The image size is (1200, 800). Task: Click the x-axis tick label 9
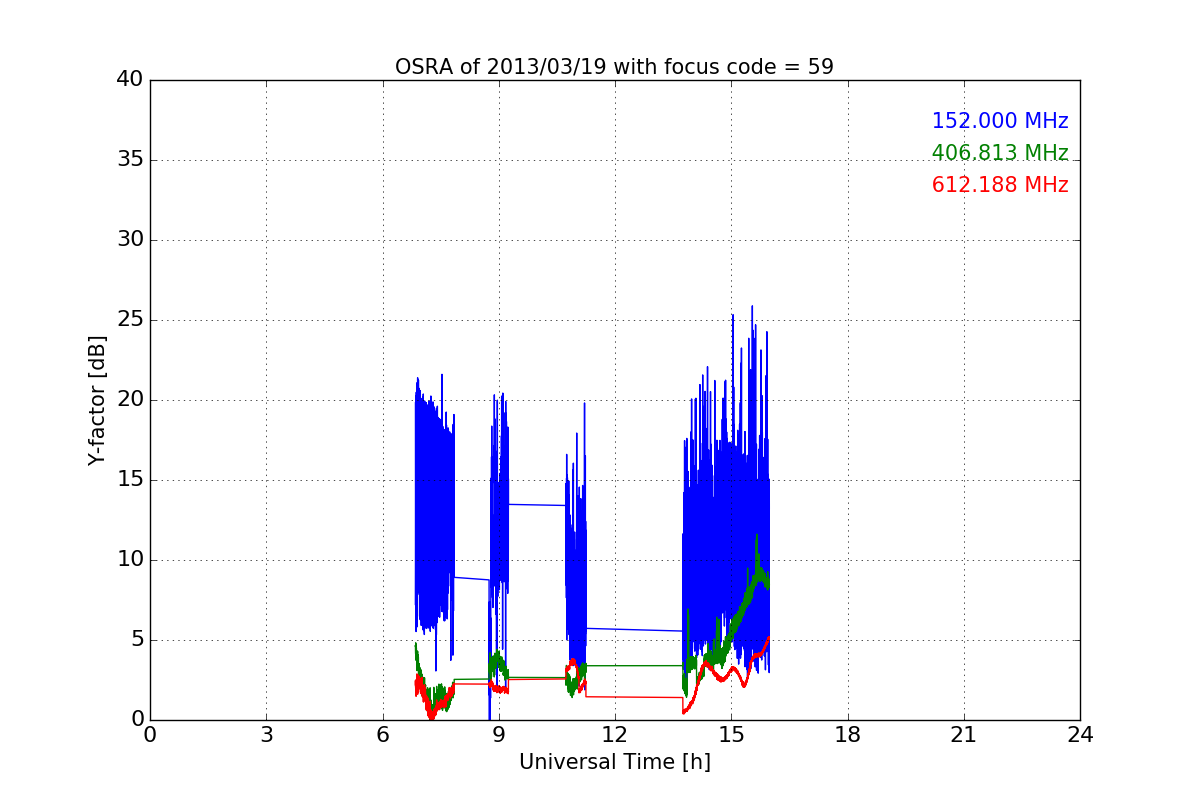pos(499,735)
